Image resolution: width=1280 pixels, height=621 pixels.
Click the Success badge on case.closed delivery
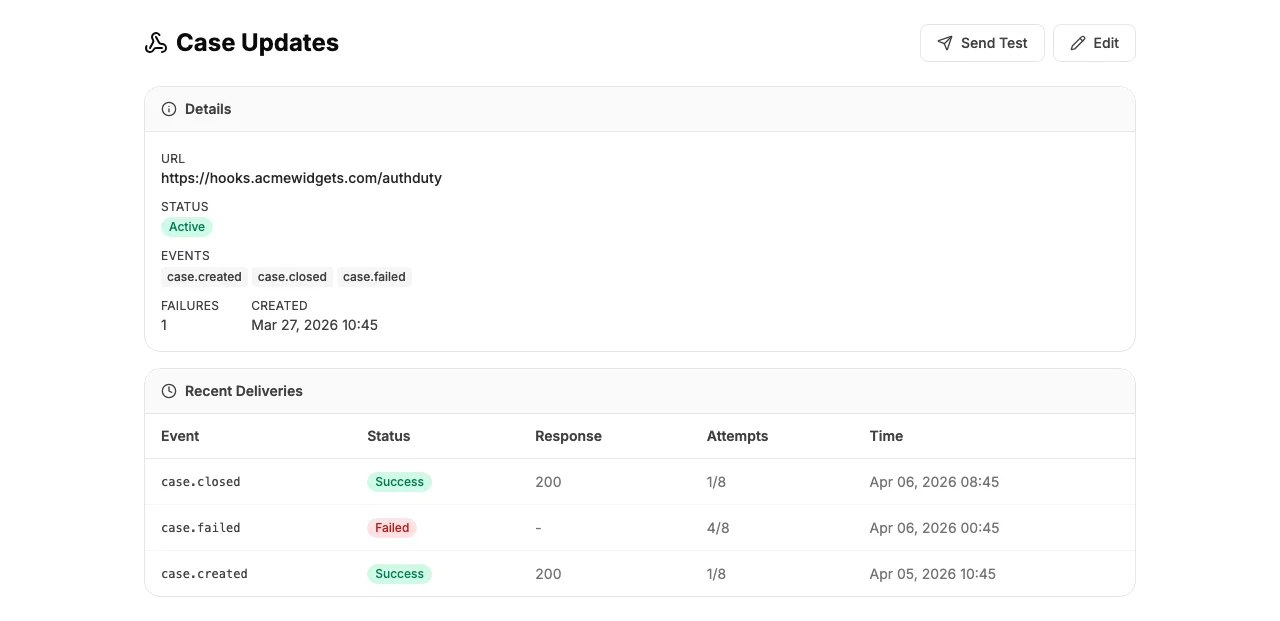399,481
